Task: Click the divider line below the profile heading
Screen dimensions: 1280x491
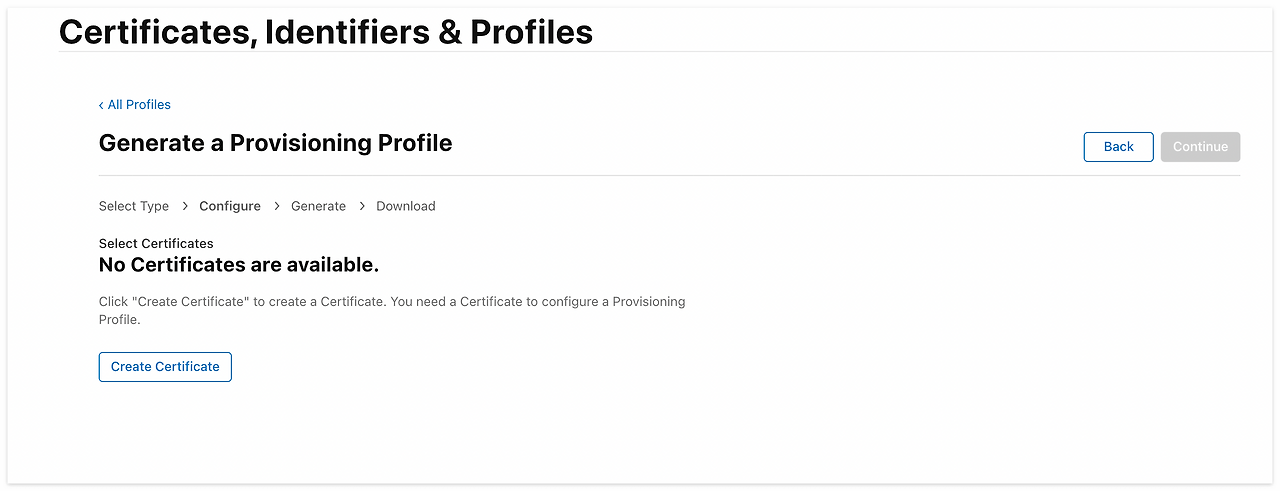Action: [669, 175]
